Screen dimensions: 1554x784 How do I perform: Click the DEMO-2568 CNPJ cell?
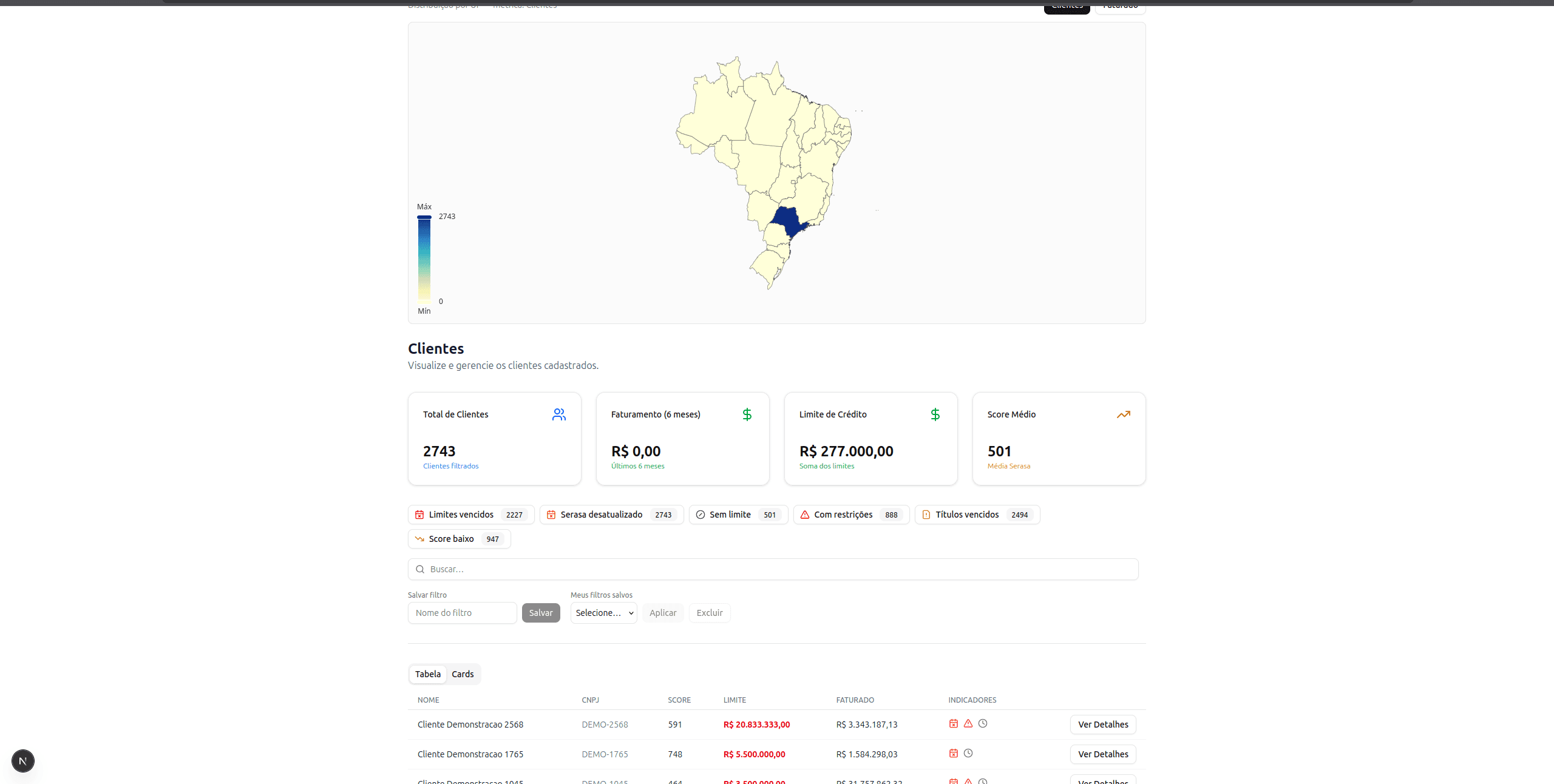point(605,725)
